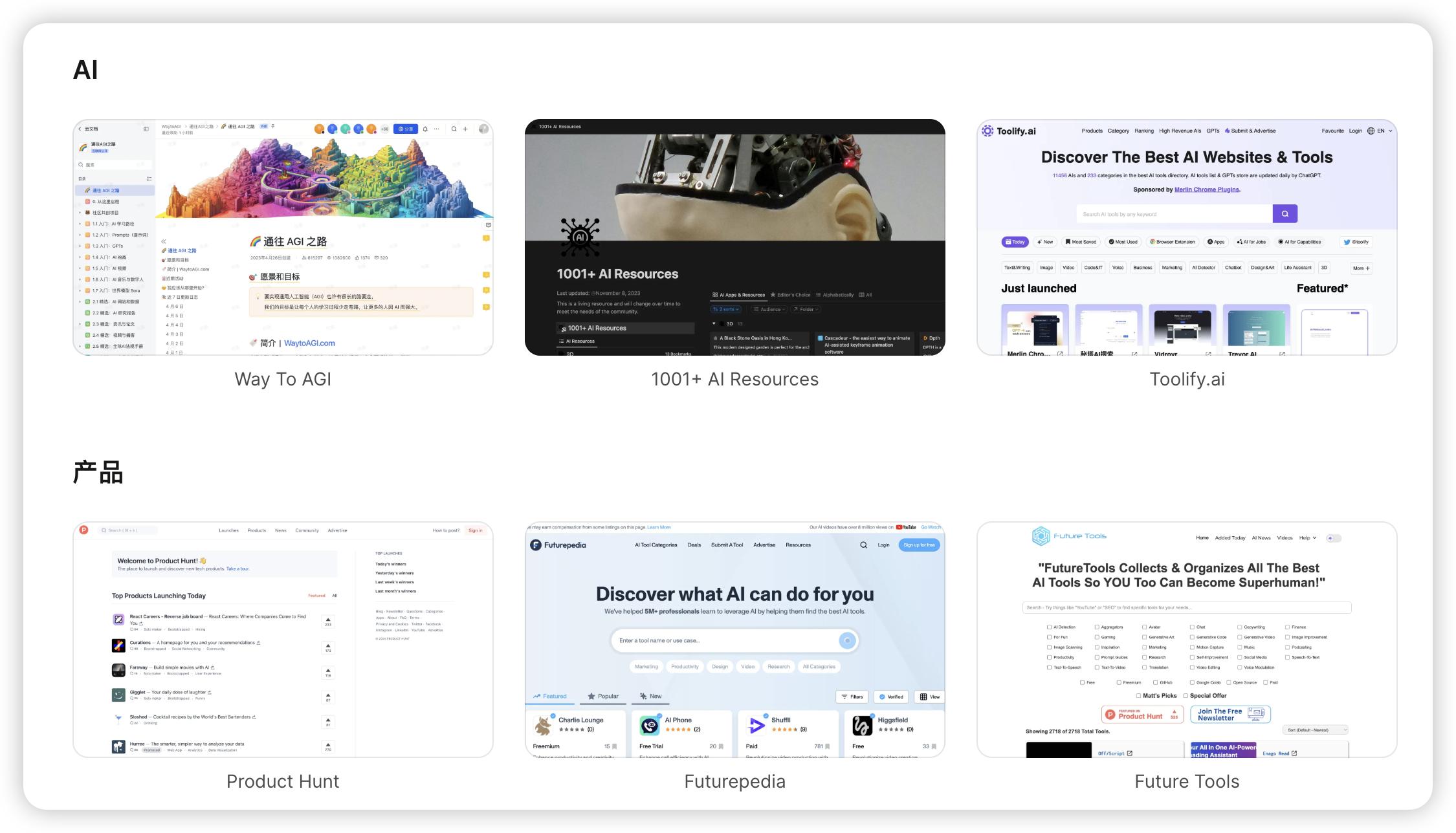This screenshot has width=1456, height=833.
Task: Click Toolify search AI tools field
Action: (1174, 214)
